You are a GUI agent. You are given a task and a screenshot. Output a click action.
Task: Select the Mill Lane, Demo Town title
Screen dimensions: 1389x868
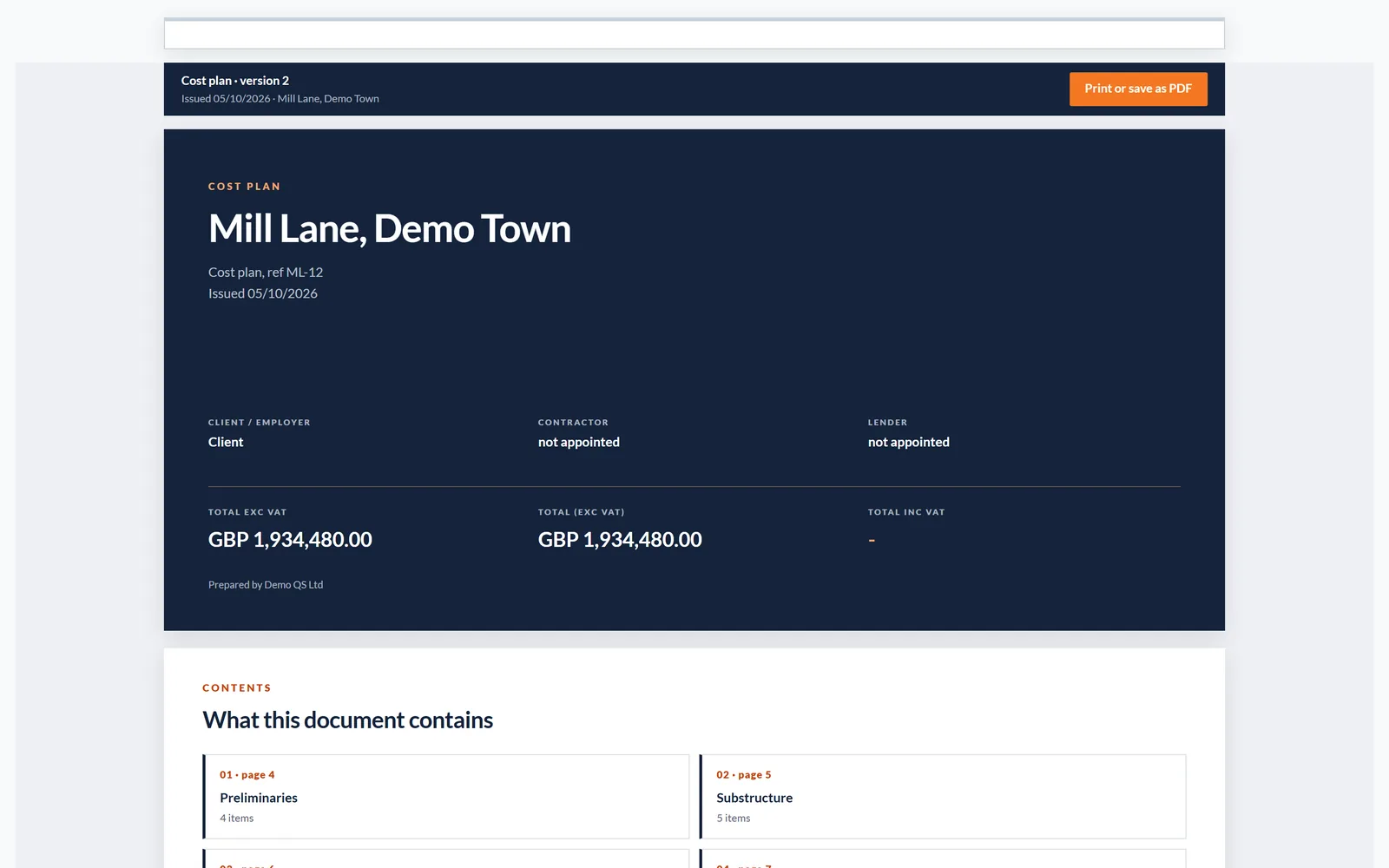(x=390, y=229)
